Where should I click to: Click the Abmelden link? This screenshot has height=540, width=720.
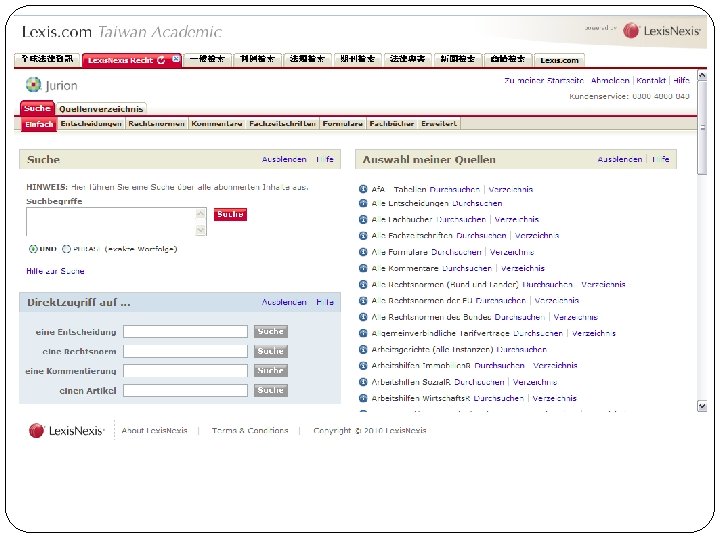(610, 80)
